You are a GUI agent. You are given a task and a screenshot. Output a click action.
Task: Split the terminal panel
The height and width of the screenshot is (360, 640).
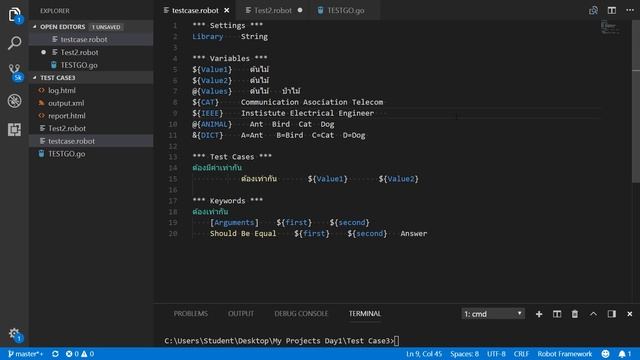click(x=557, y=314)
